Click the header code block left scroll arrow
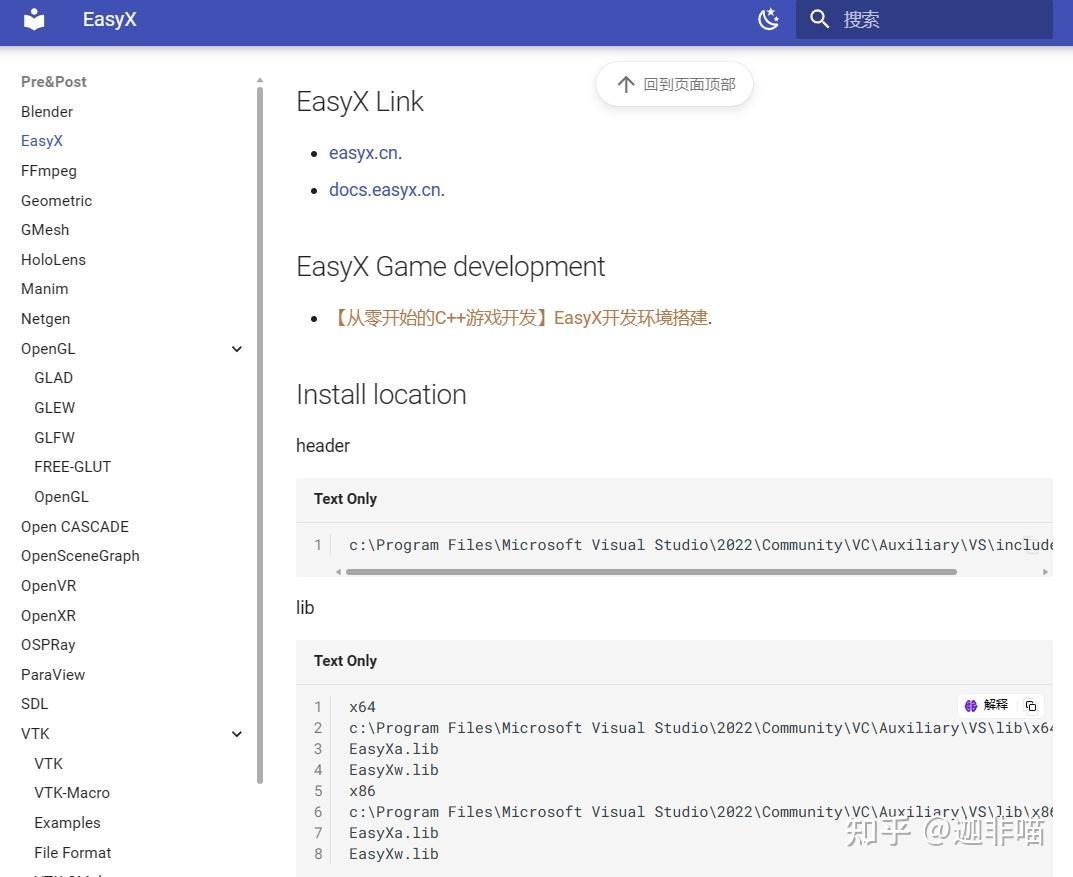1073x877 pixels. pyautogui.click(x=338, y=572)
